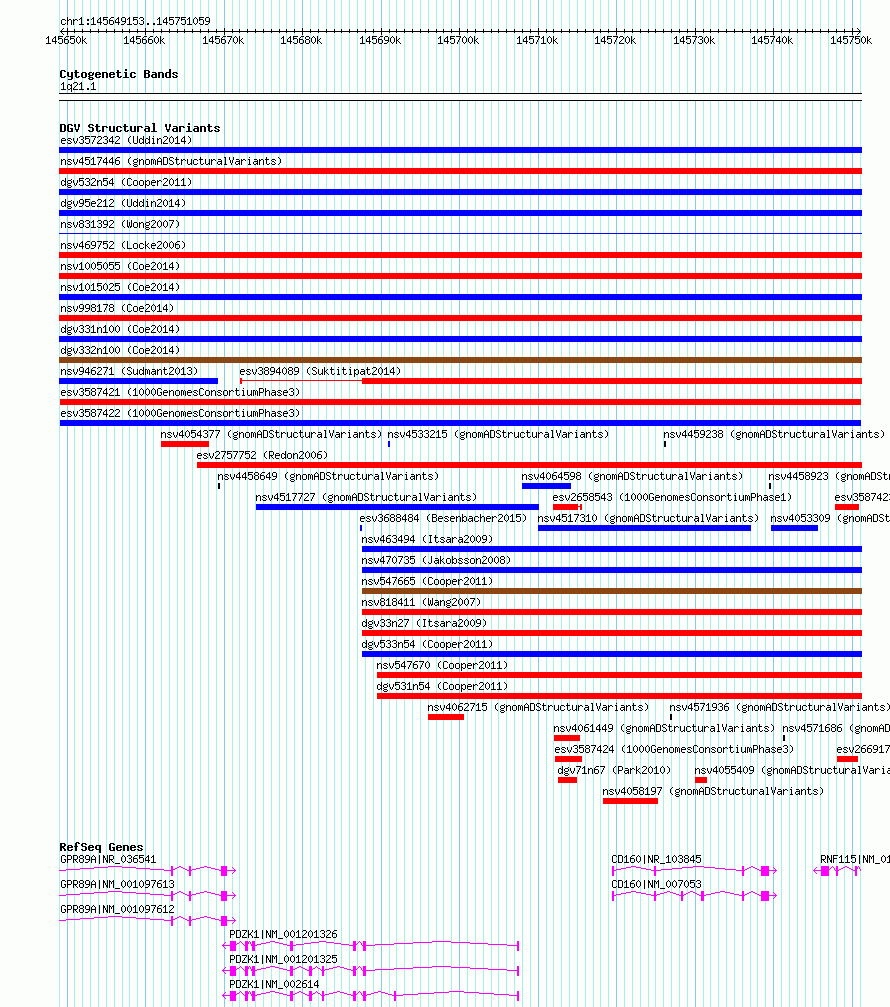The width and height of the screenshot is (890, 1007).
Task: Click the nsv4517727 gnomAD variant label
Action: click(x=366, y=497)
